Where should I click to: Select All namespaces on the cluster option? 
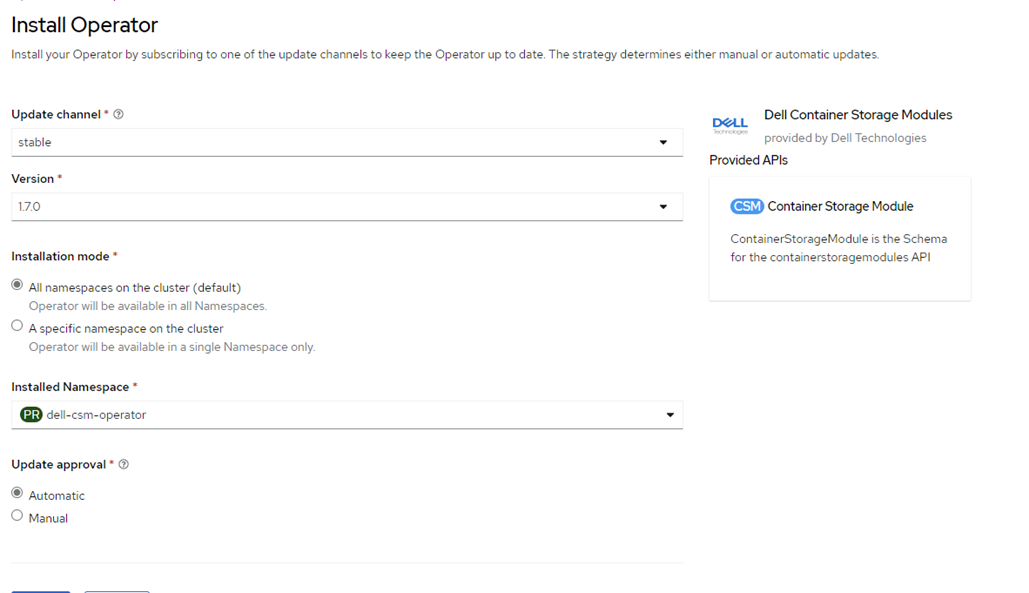click(x=17, y=285)
